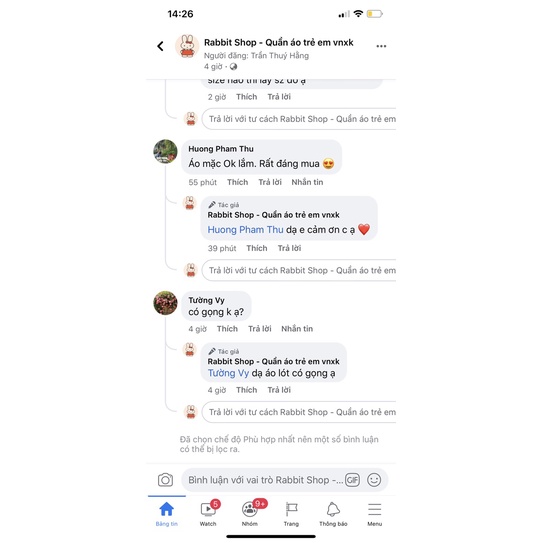
Task: Focus reply field below Tường Vy's thread
Action: pos(299,412)
